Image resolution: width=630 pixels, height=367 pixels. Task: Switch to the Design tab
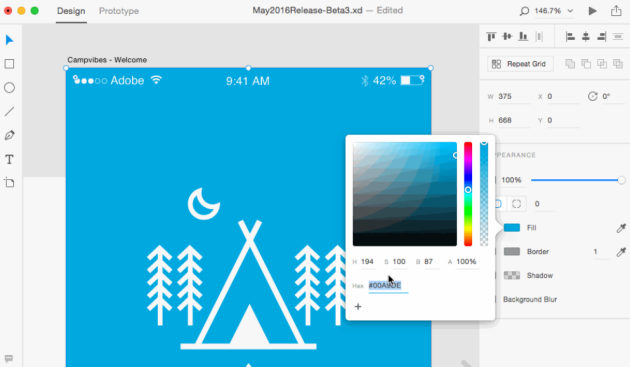click(71, 11)
